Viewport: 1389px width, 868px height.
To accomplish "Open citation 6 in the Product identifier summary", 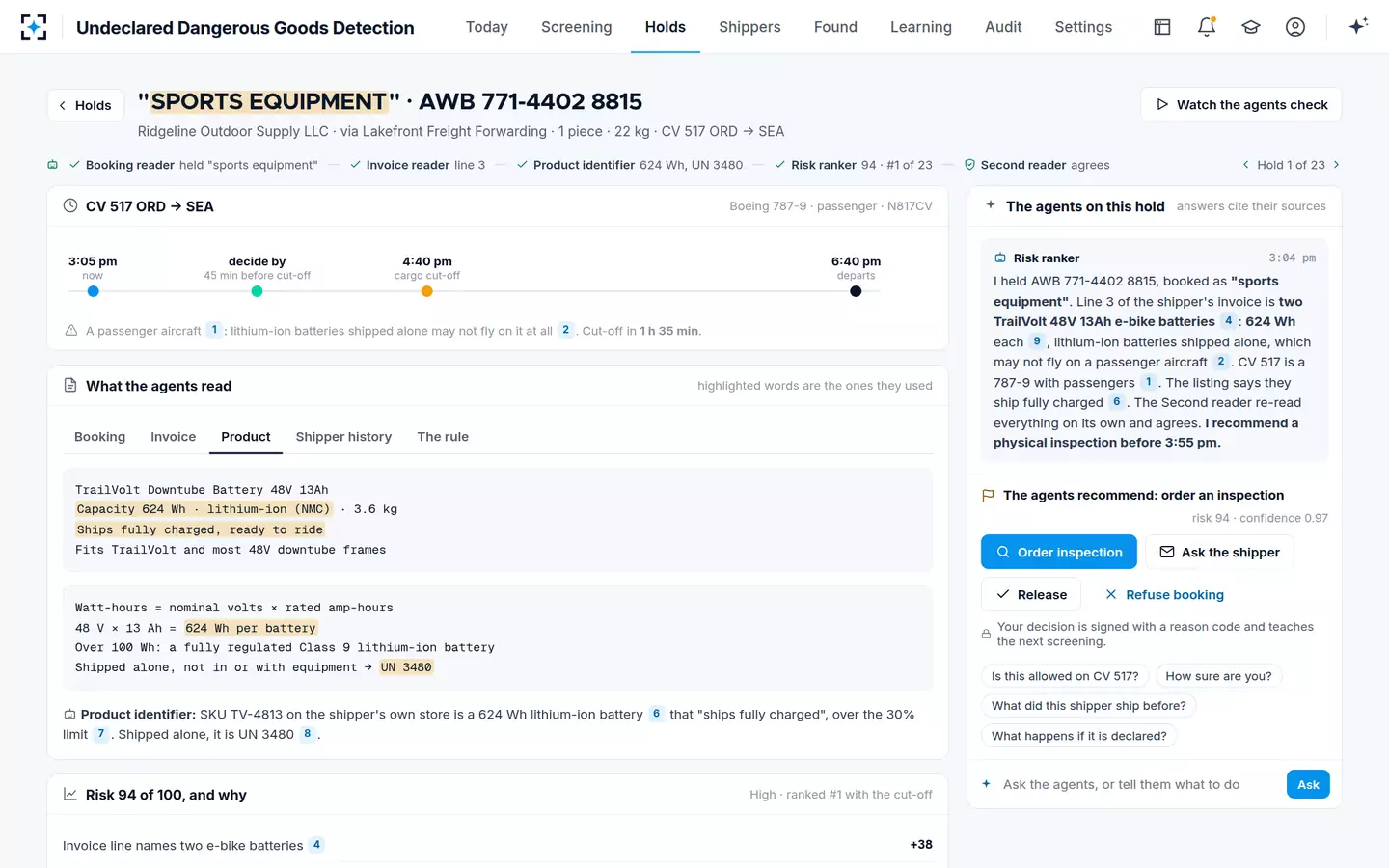I will (x=656, y=714).
